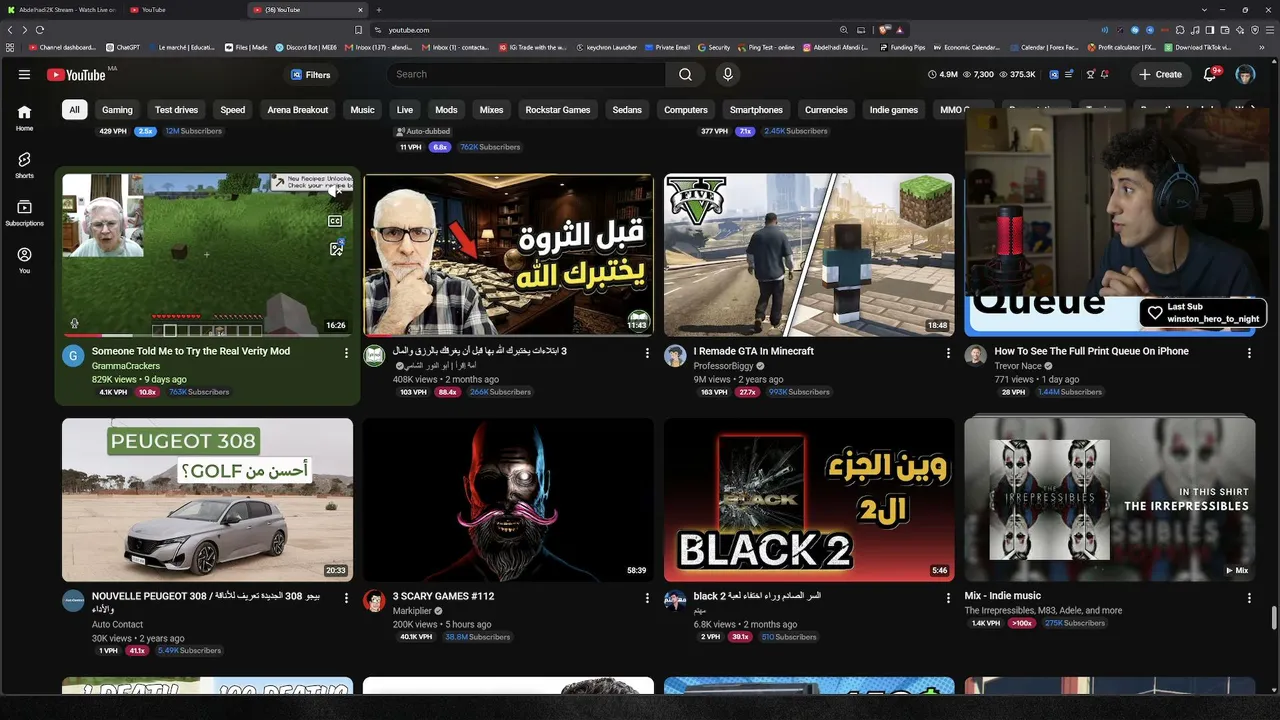The height and width of the screenshot is (720, 1280).
Task: Click the page vertical scrollbar
Action: coord(1274,617)
